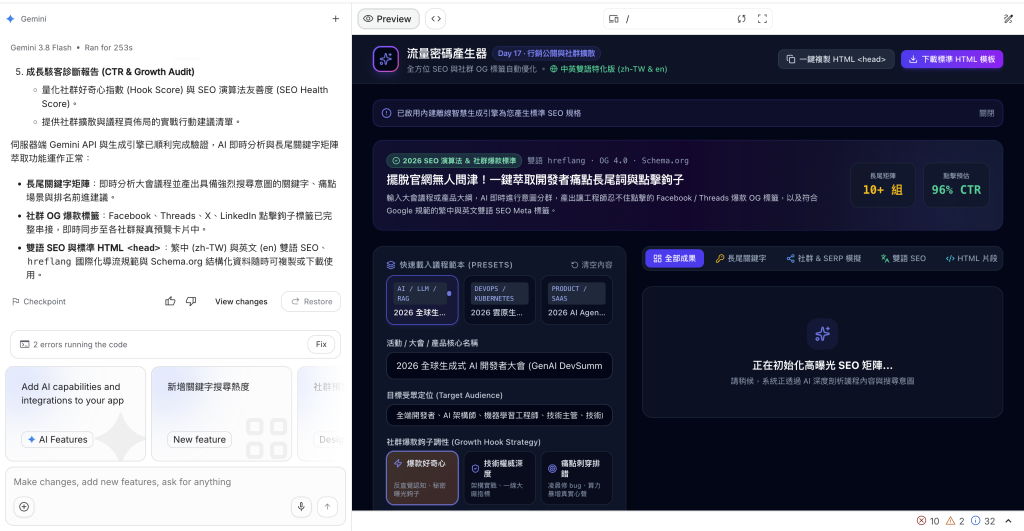Image resolution: width=1024 pixels, height=531 pixels.
Task: Show console errors count 10
Action: click(x=927, y=521)
